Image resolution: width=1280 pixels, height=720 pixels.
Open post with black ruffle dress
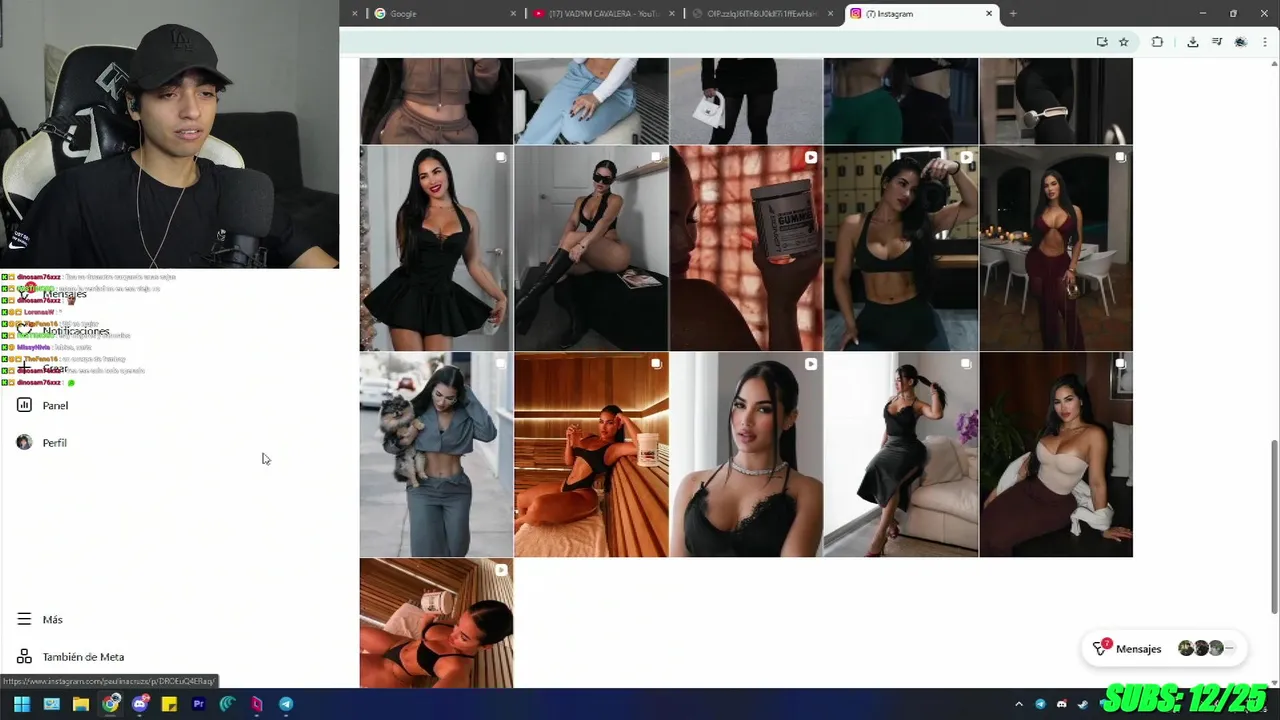[436, 248]
